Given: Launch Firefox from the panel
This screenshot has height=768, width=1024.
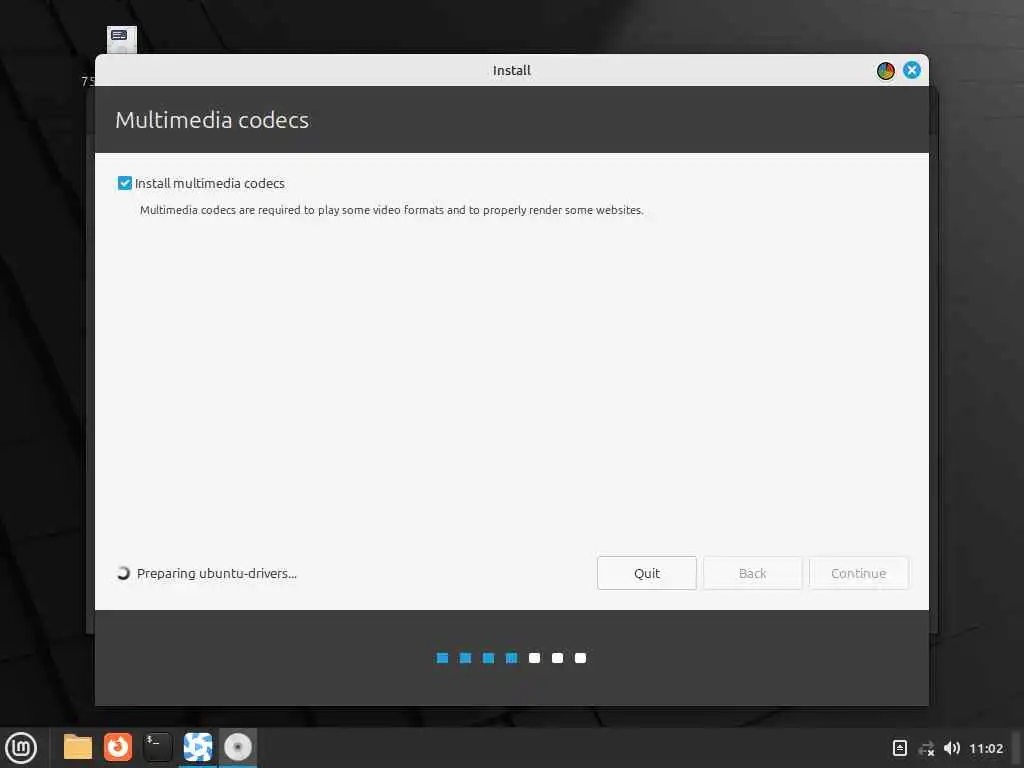Looking at the screenshot, I should pos(118,747).
